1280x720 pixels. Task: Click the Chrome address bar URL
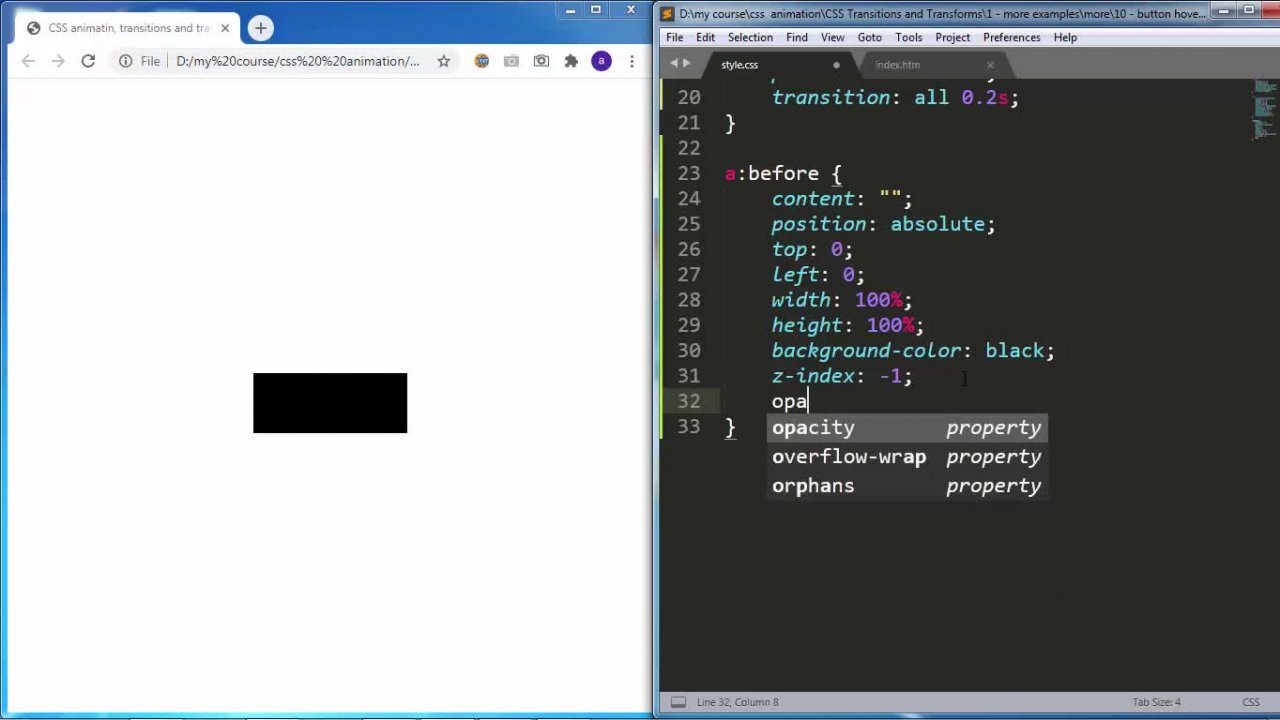click(297, 61)
